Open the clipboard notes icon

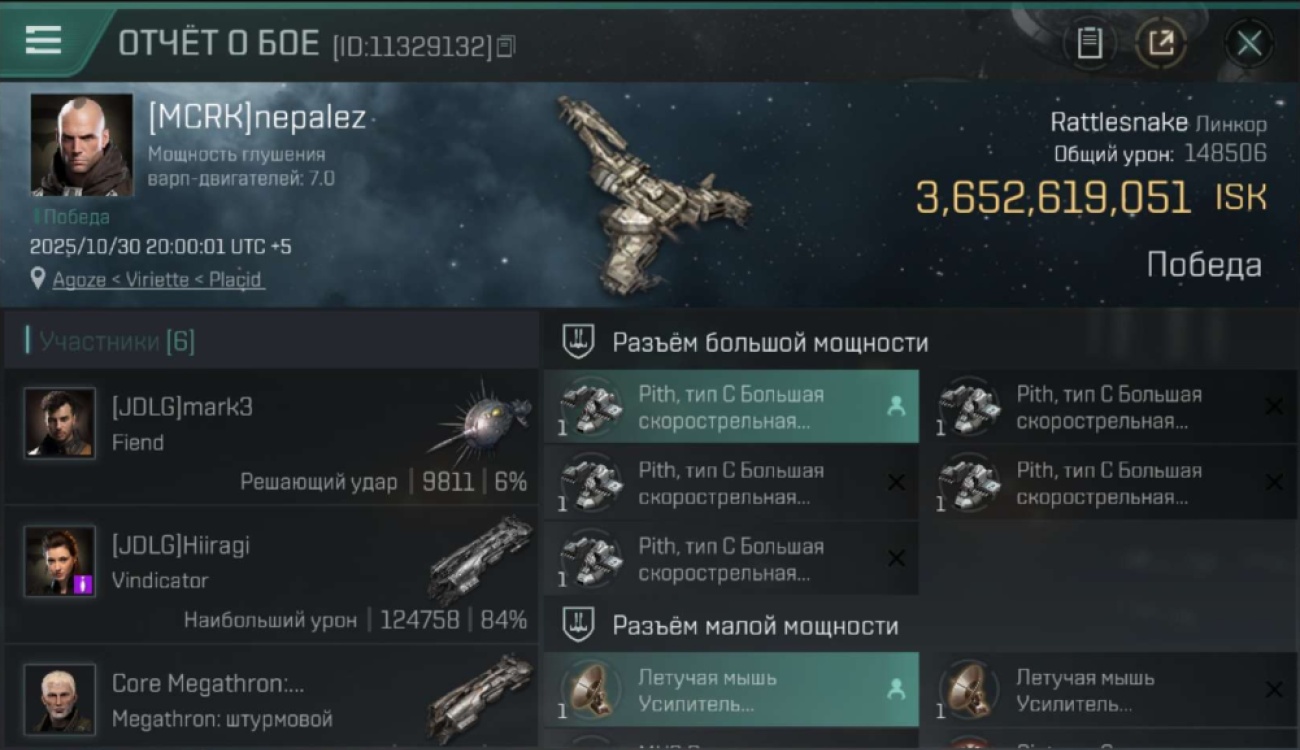[x=1089, y=43]
